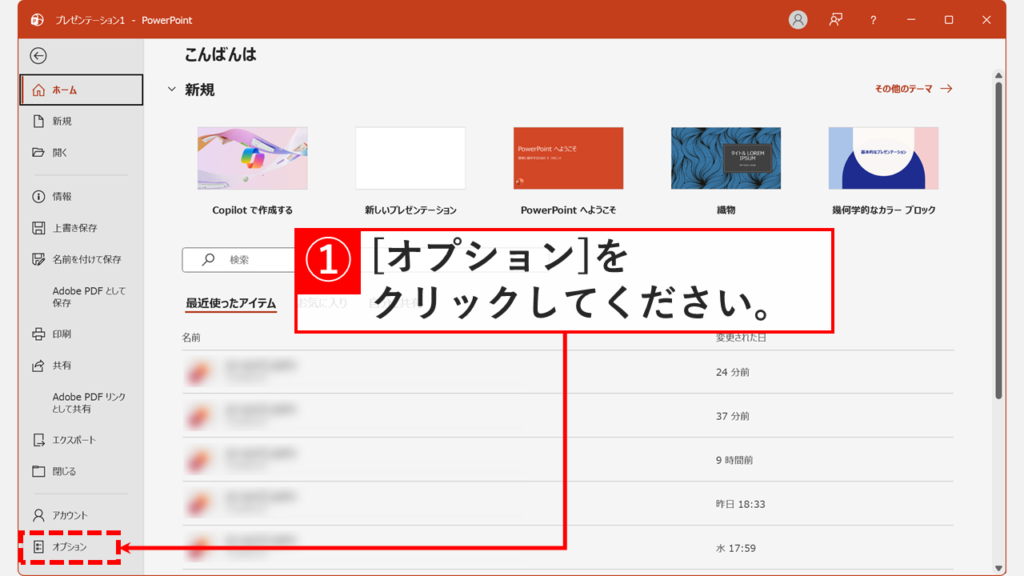
Task: Click the back arrow to exit Backstage view
Action: (x=38, y=56)
